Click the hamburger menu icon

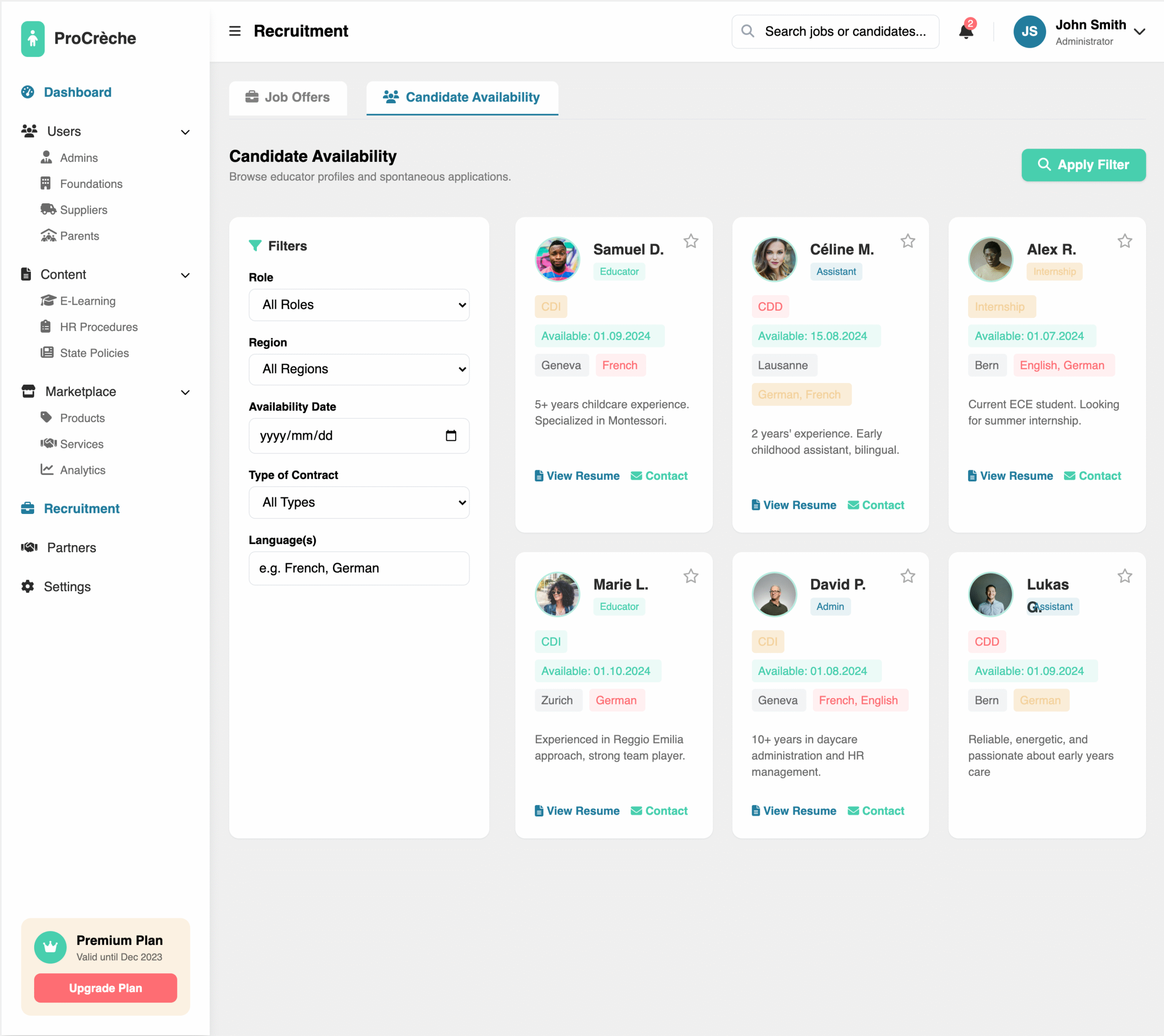pos(235,31)
